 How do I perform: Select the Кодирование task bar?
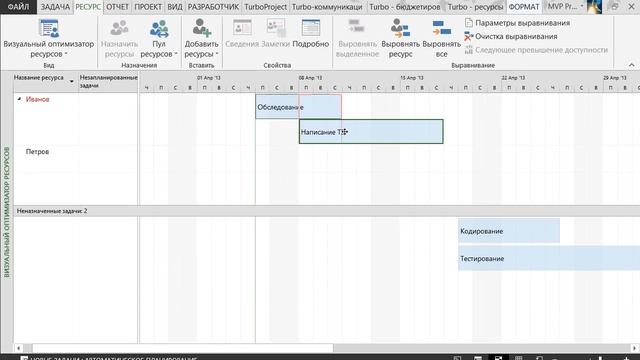(509, 231)
